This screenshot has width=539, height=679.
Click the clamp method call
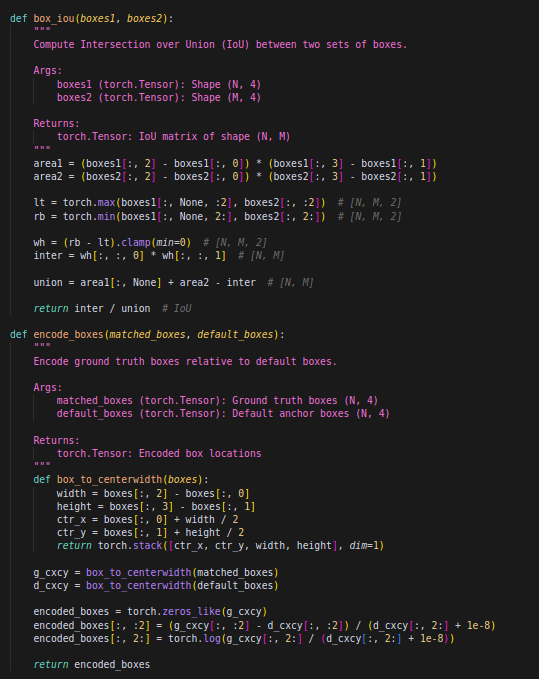pyautogui.click(x=136, y=242)
